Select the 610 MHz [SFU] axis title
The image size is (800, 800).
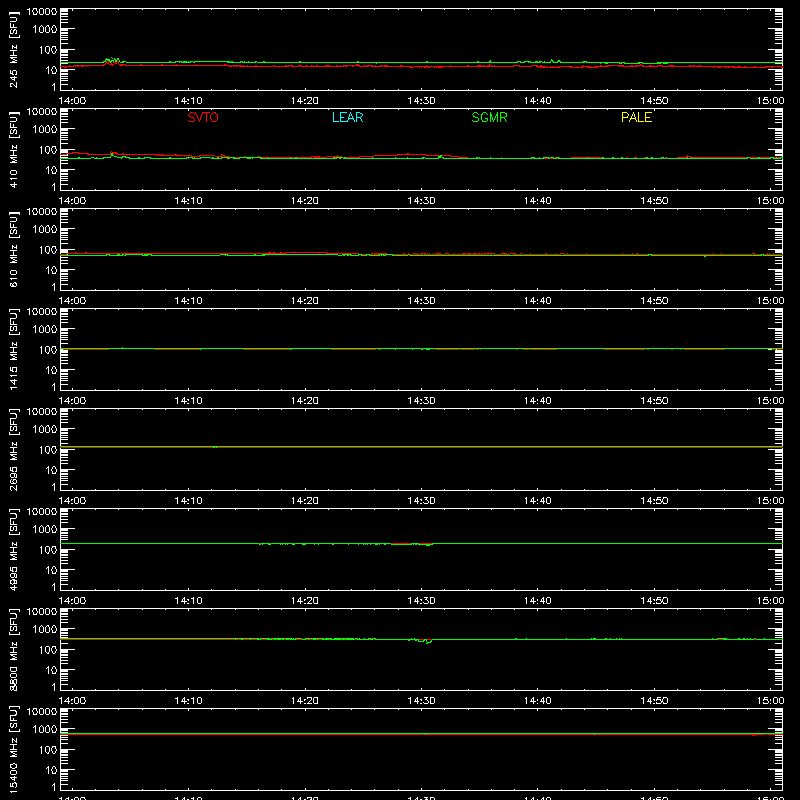tap(13, 249)
